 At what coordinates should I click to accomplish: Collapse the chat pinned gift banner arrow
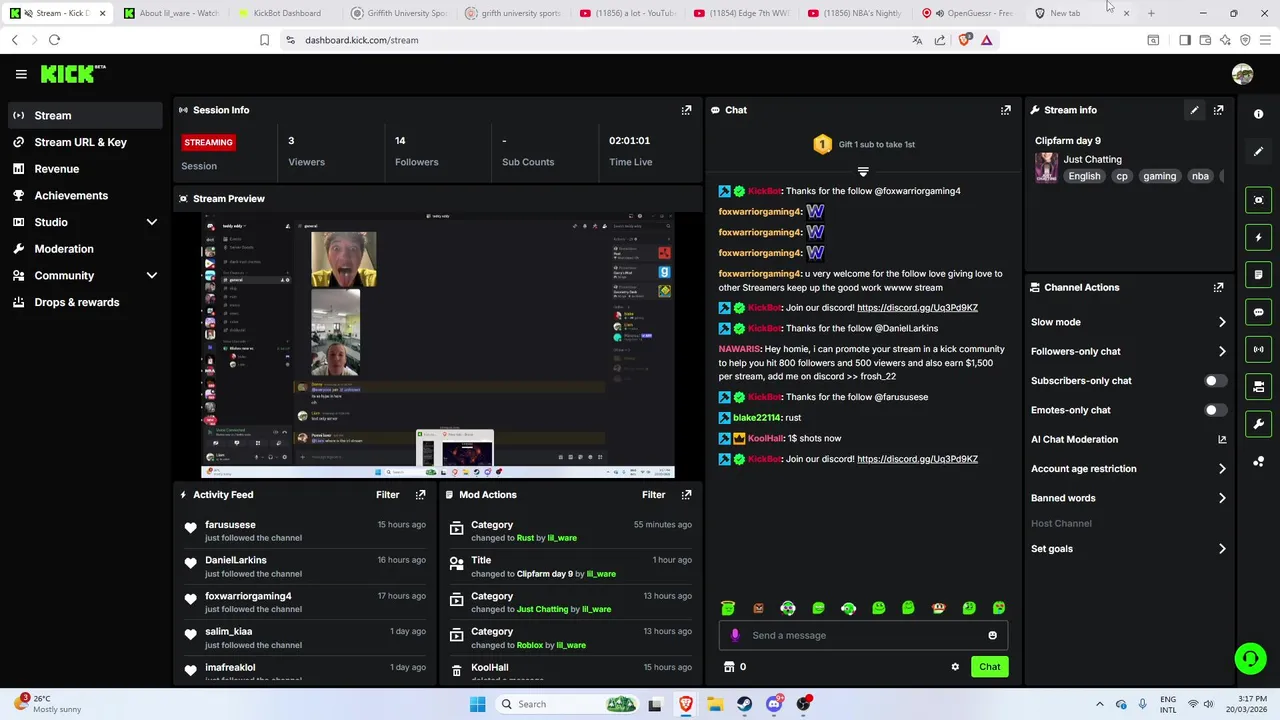(x=863, y=172)
